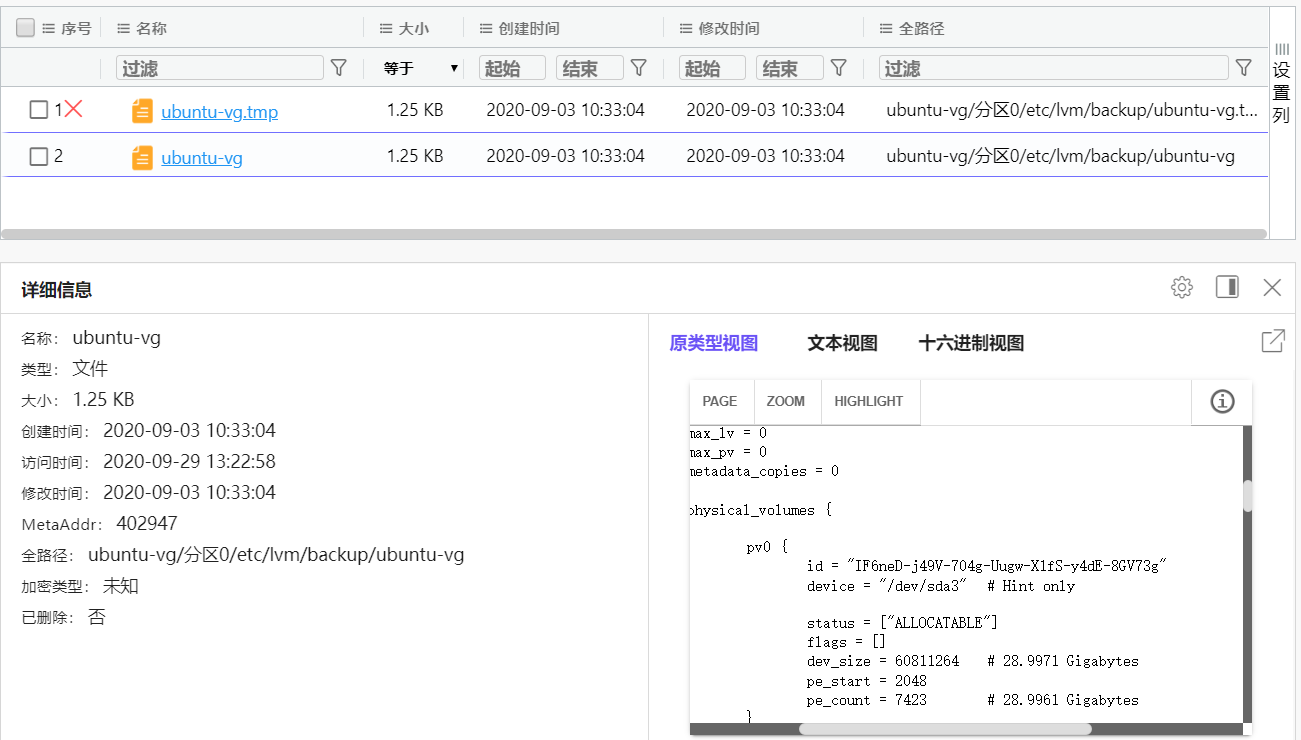The image size is (1301, 740).
Task: Click the created time filter funnel icon
Action: pyautogui.click(x=639, y=68)
